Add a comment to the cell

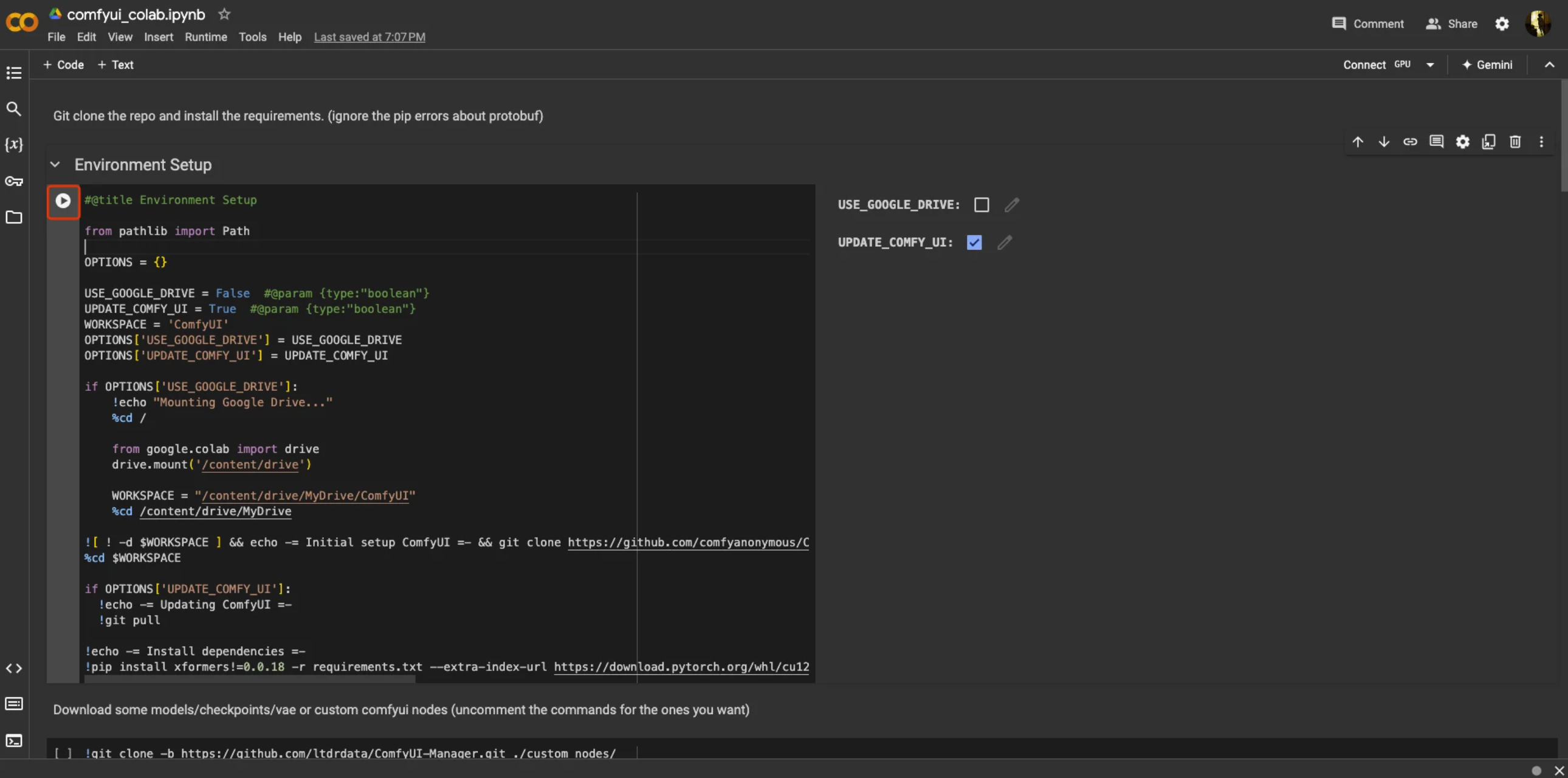tap(1436, 142)
